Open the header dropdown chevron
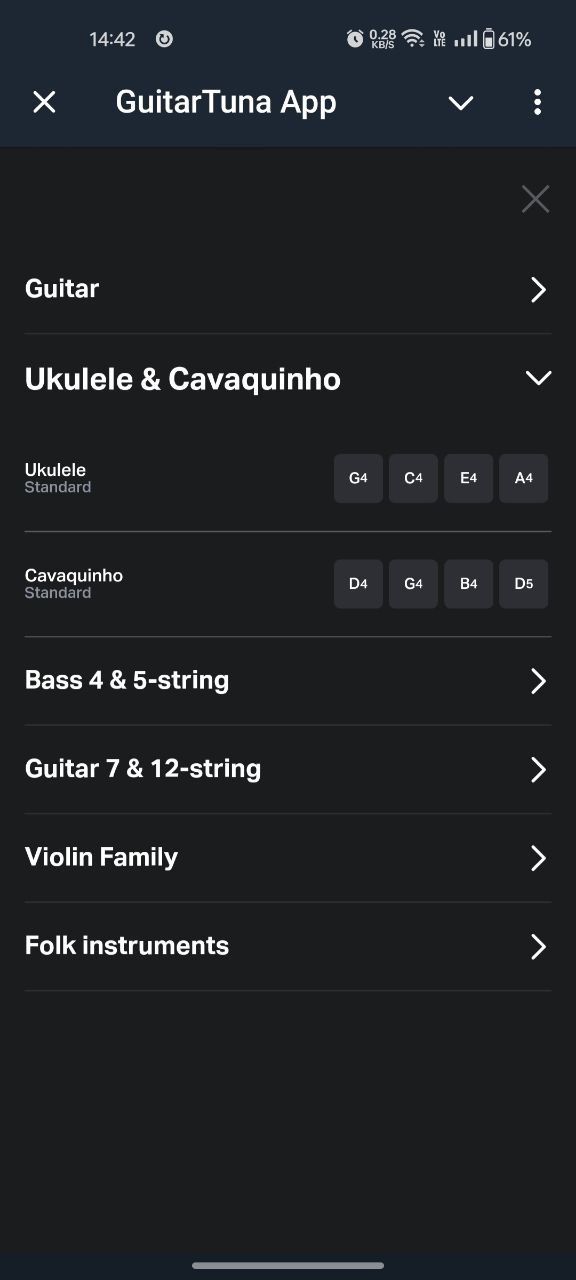This screenshot has width=576, height=1280. click(460, 102)
